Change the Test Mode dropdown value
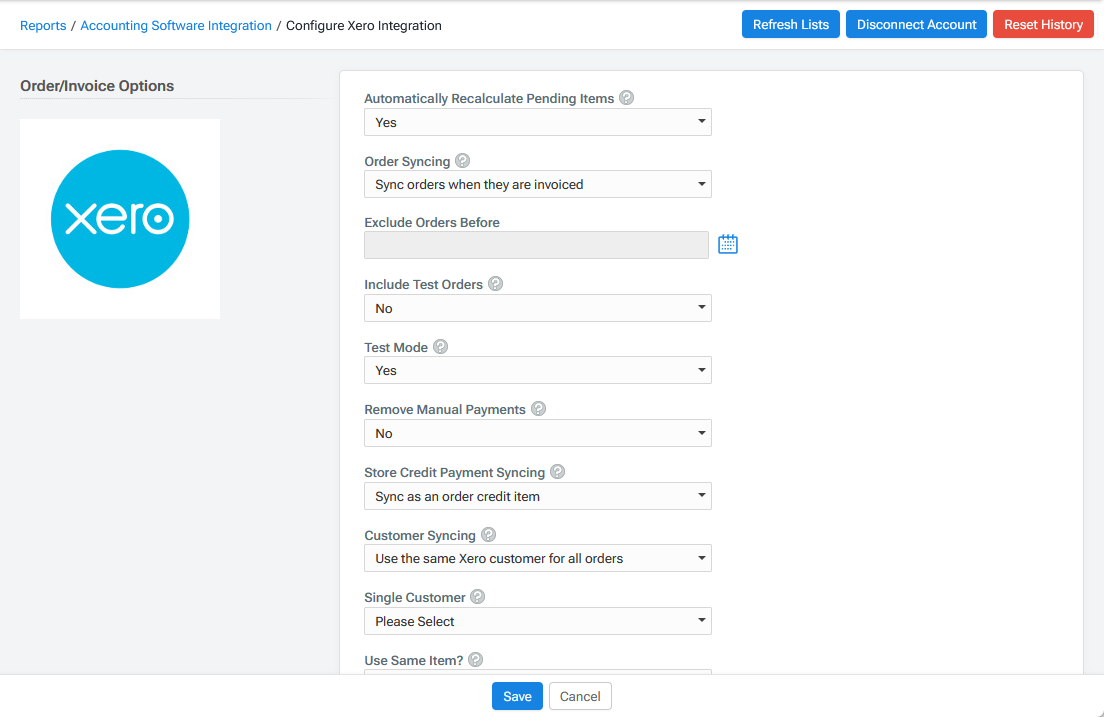The image size is (1104, 717). pyautogui.click(x=538, y=370)
